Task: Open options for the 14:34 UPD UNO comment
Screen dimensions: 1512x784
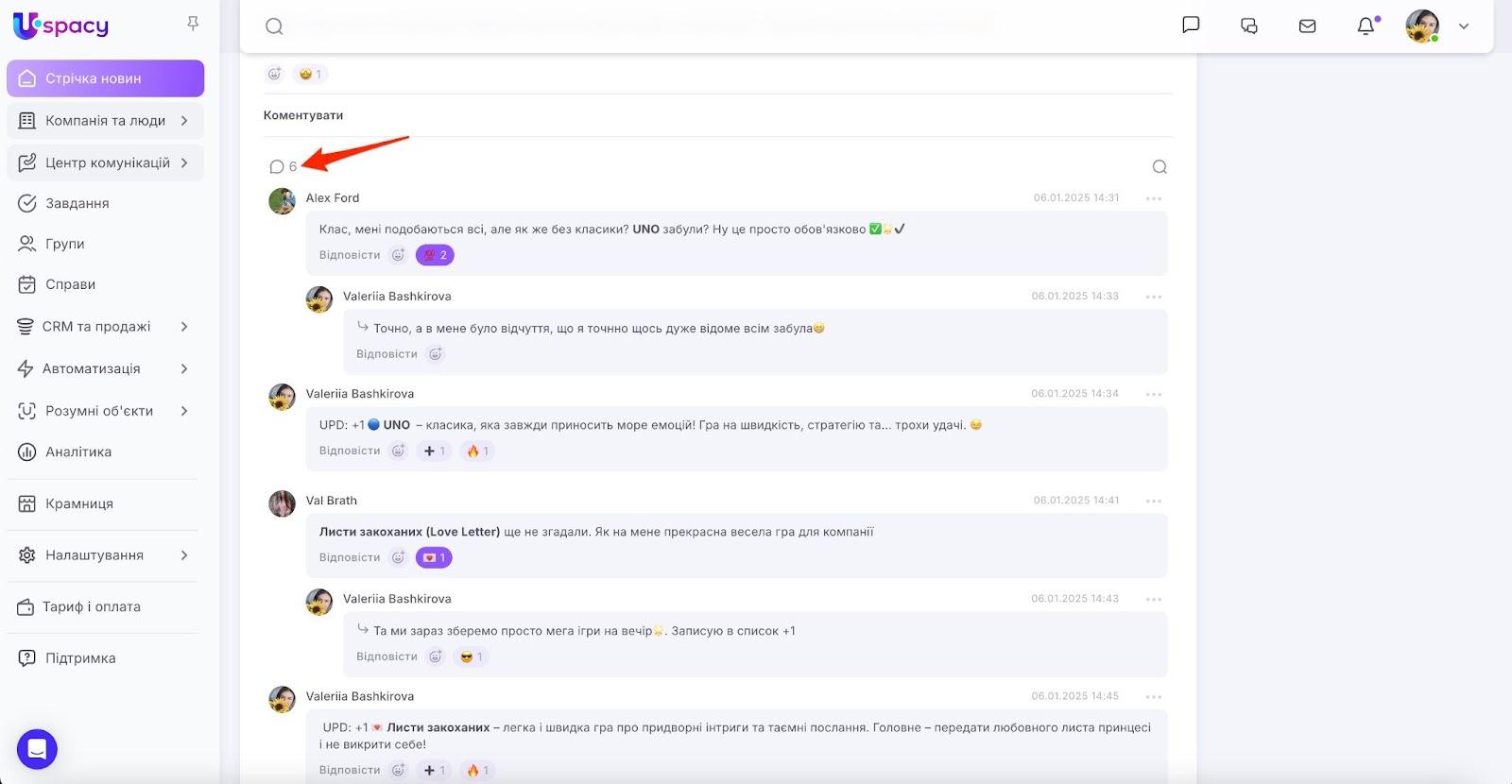Action: [1153, 394]
